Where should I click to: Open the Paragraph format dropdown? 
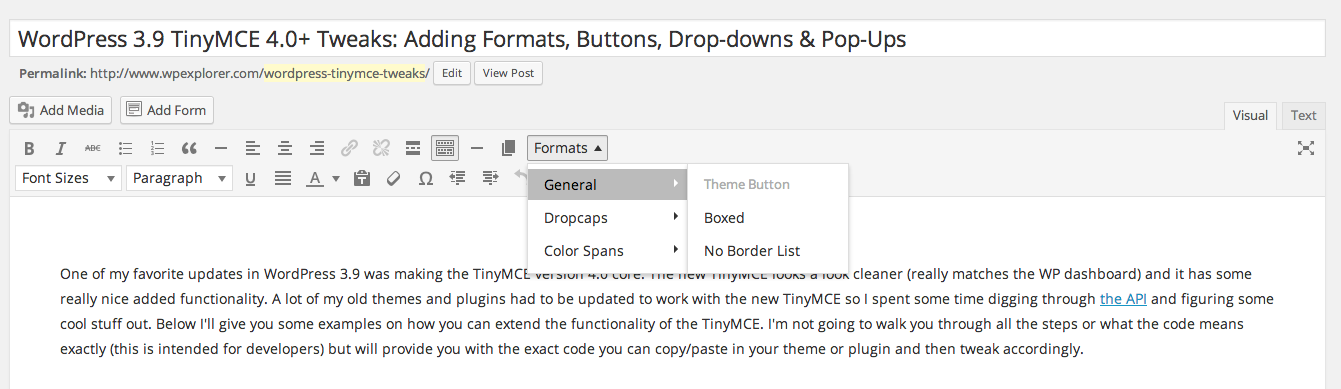(179, 178)
